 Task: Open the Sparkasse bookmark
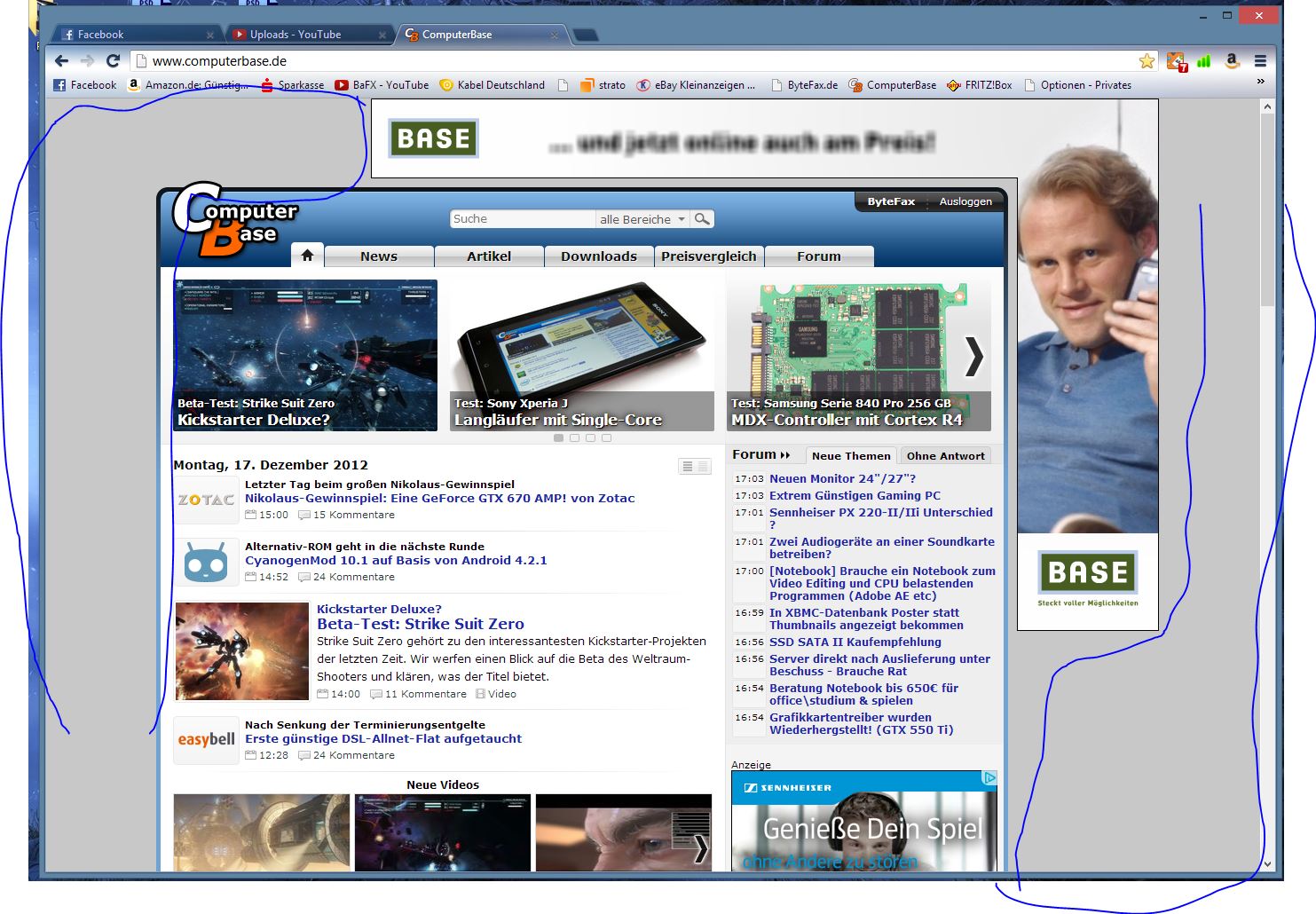(x=293, y=85)
